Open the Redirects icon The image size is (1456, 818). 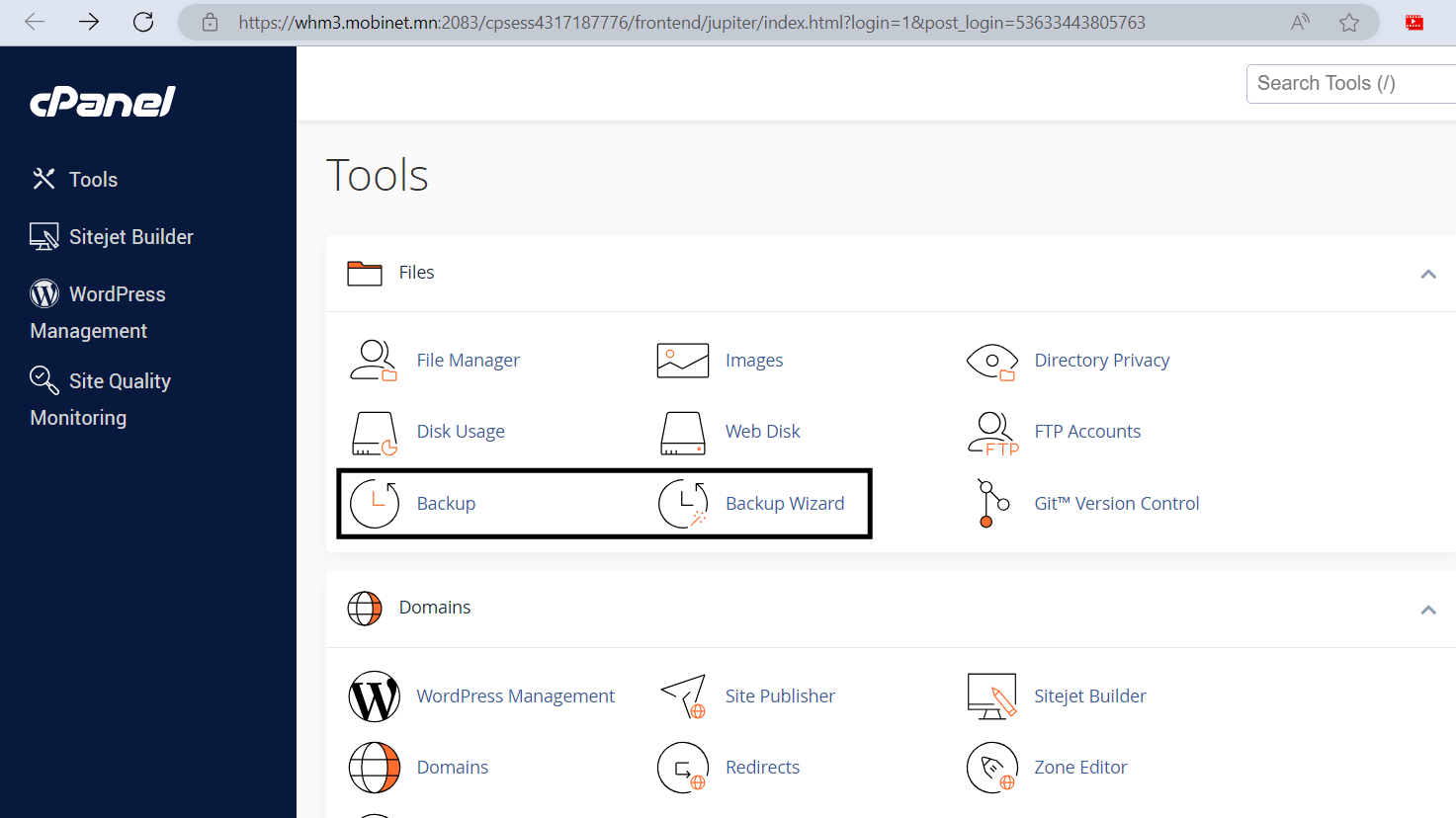click(682, 768)
